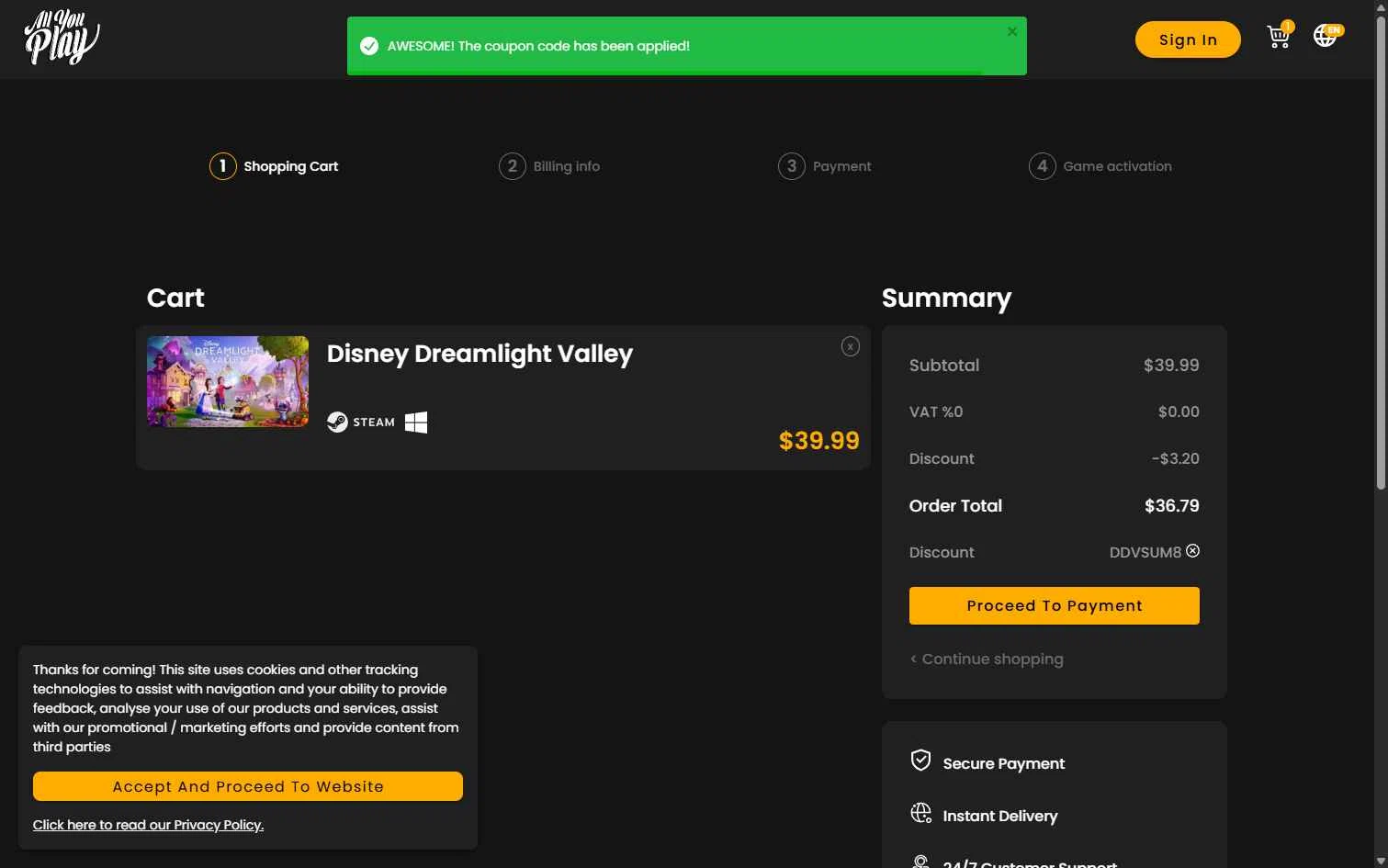Click the VAT %0 label
Viewport: 1388px width, 868px height.
click(936, 411)
